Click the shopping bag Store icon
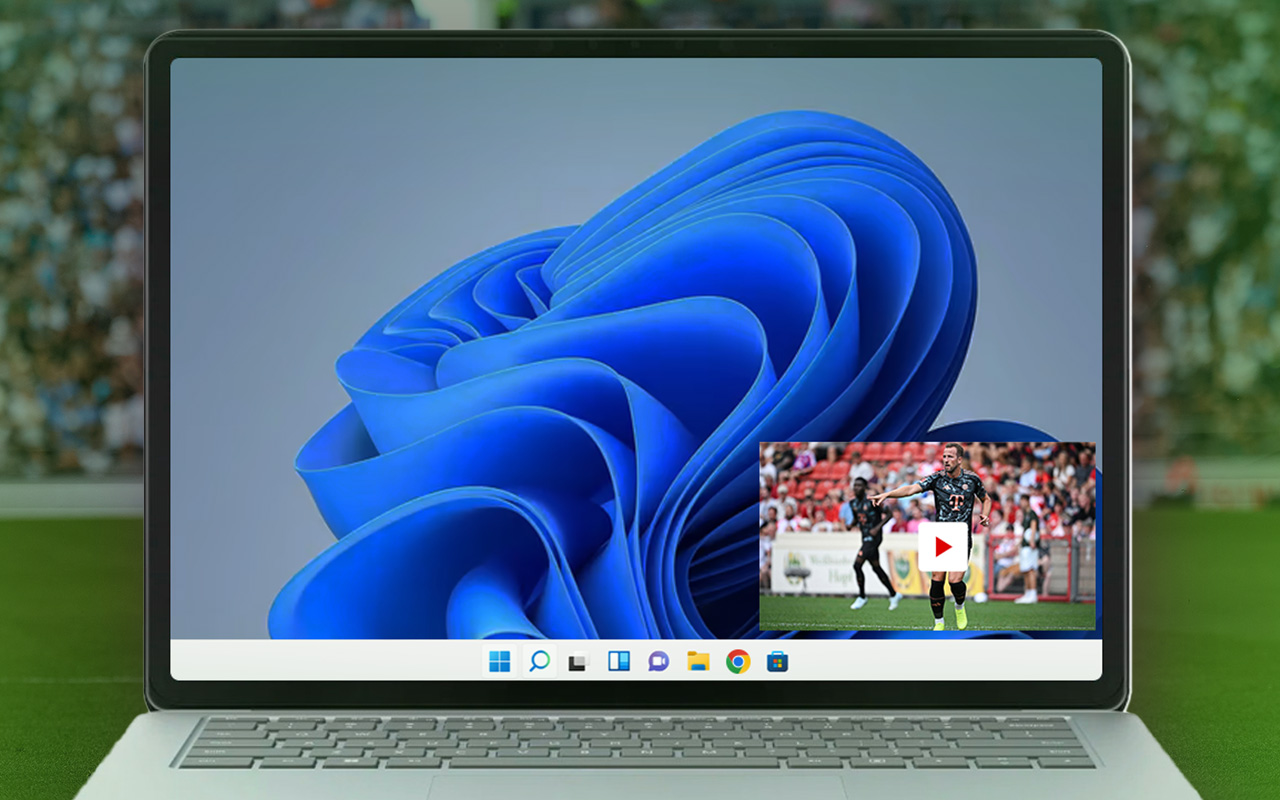The image size is (1280, 800). click(777, 661)
